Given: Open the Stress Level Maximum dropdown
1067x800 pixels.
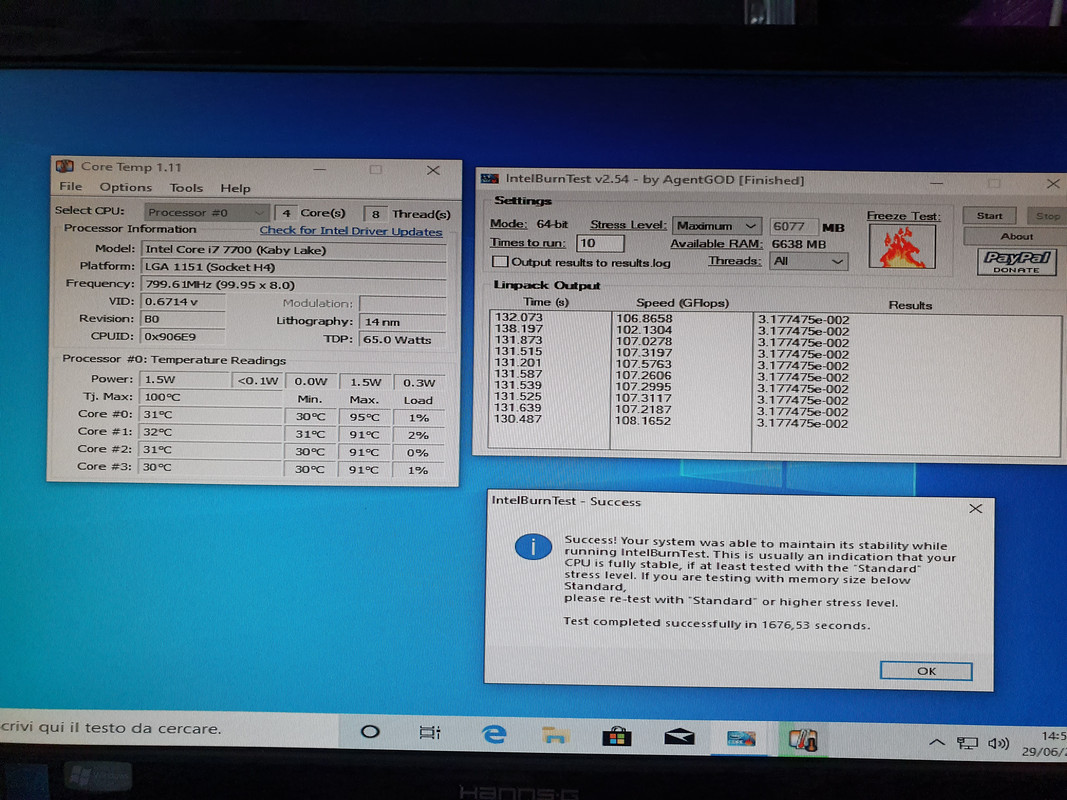Looking at the screenshot, I should [716, 225].
